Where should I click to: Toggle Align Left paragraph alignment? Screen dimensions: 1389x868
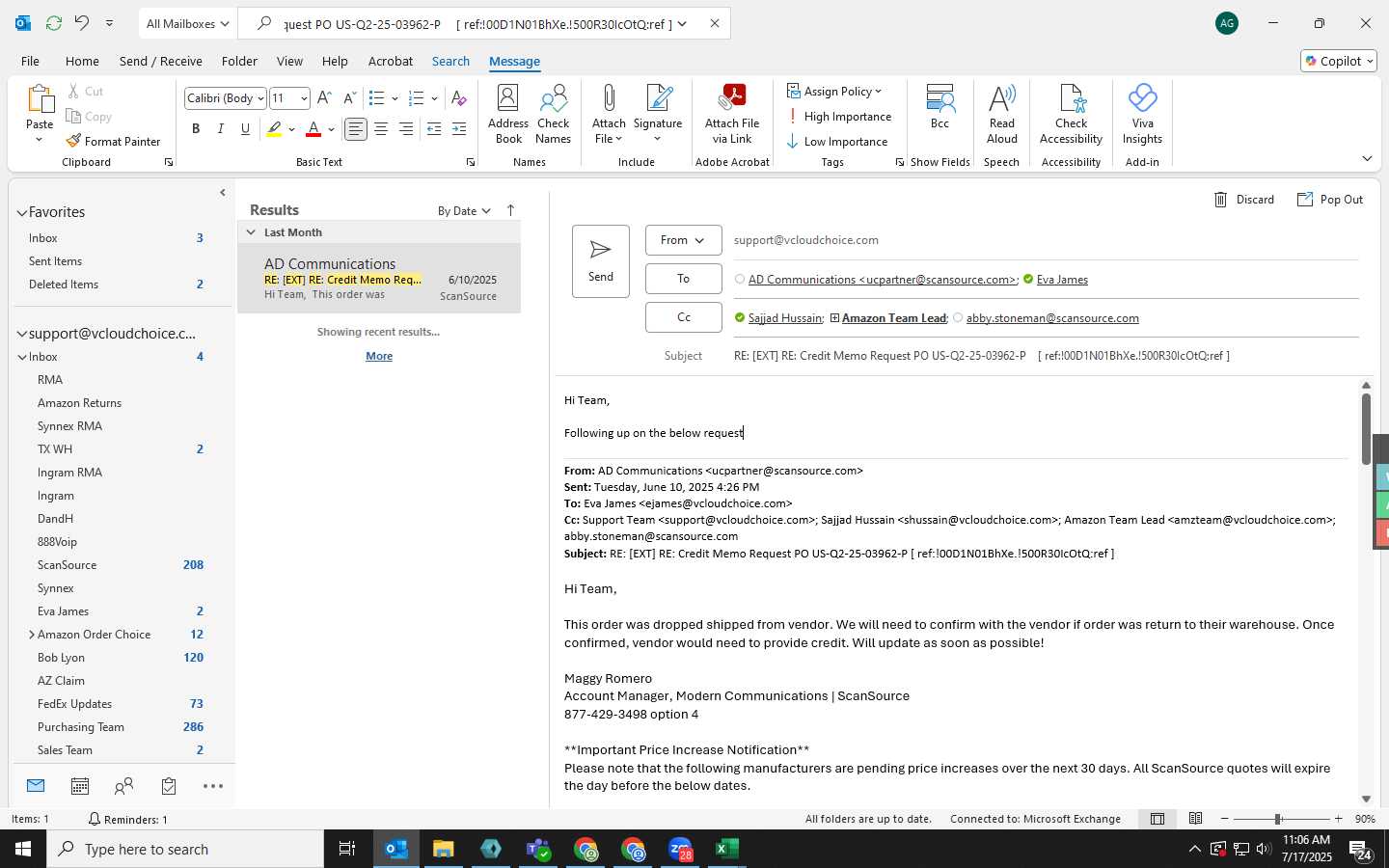356,129
